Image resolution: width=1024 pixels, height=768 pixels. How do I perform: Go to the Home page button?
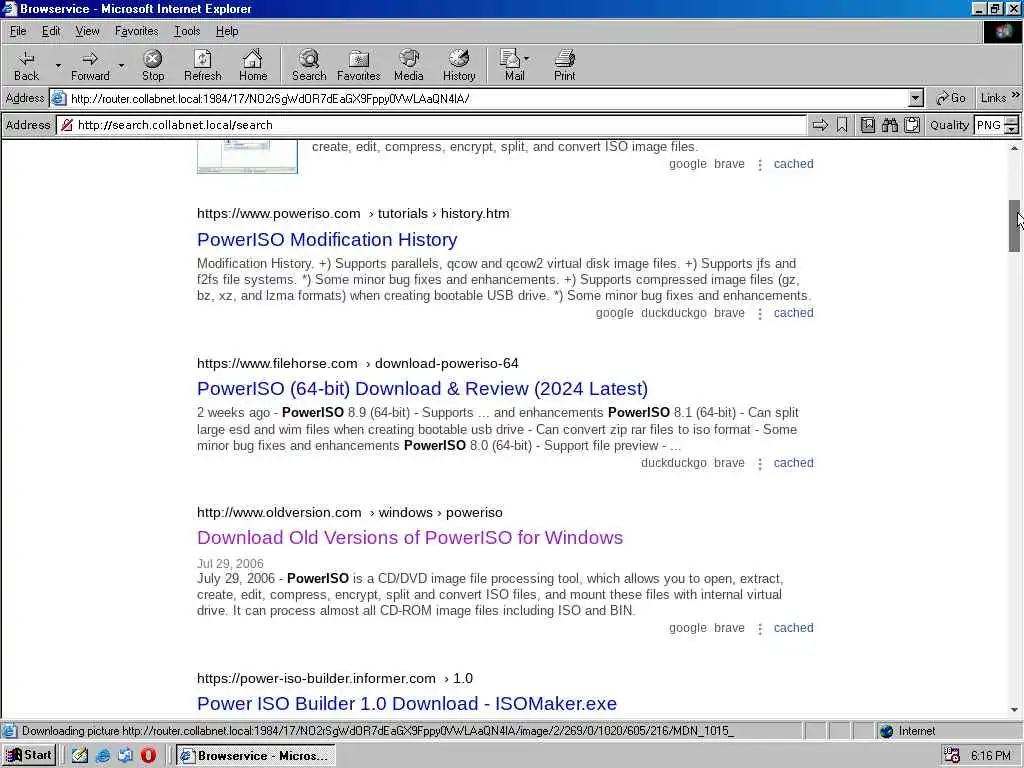(253, 65)
